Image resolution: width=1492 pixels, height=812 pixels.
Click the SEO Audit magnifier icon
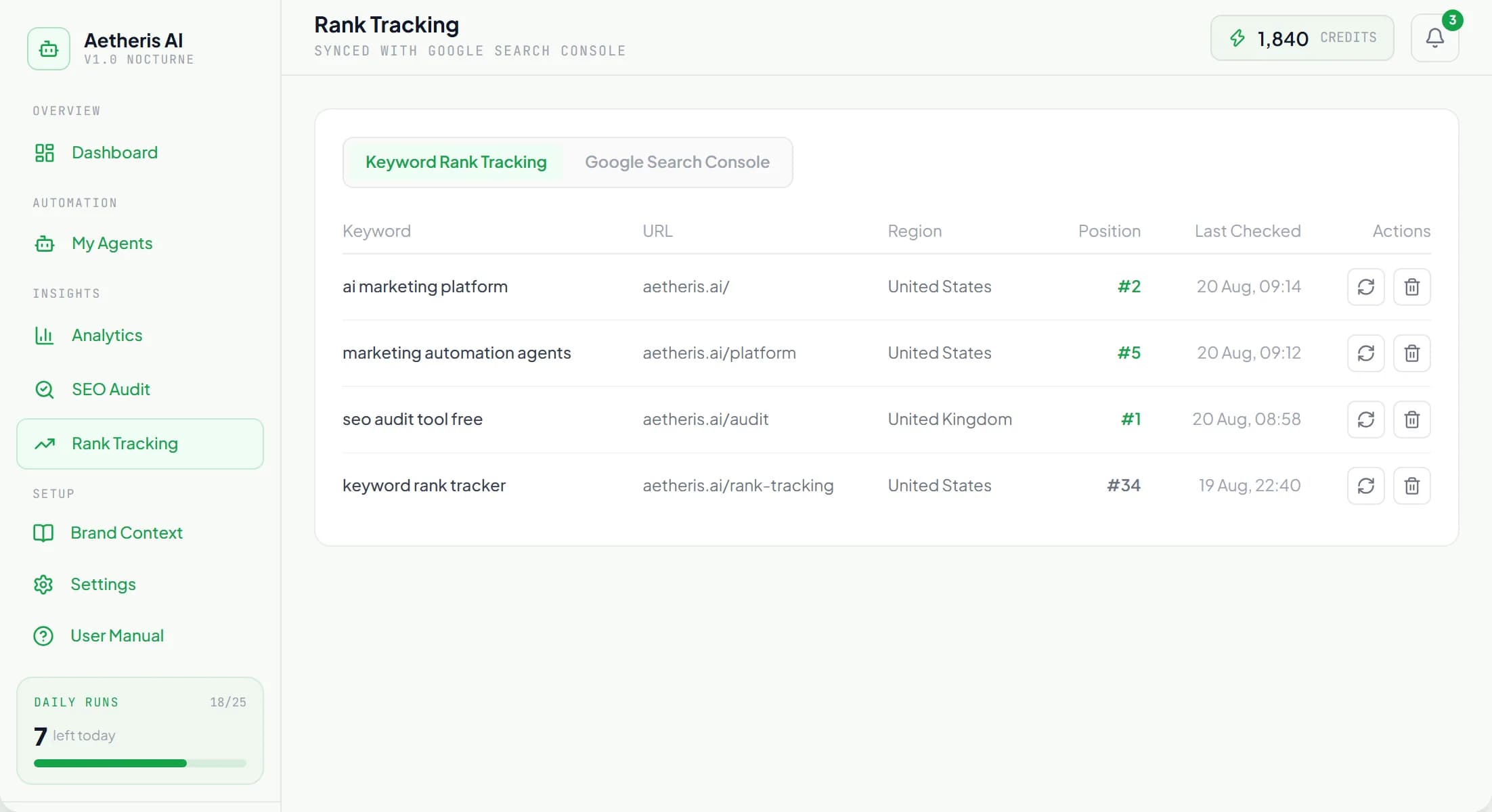click(45, 390)
